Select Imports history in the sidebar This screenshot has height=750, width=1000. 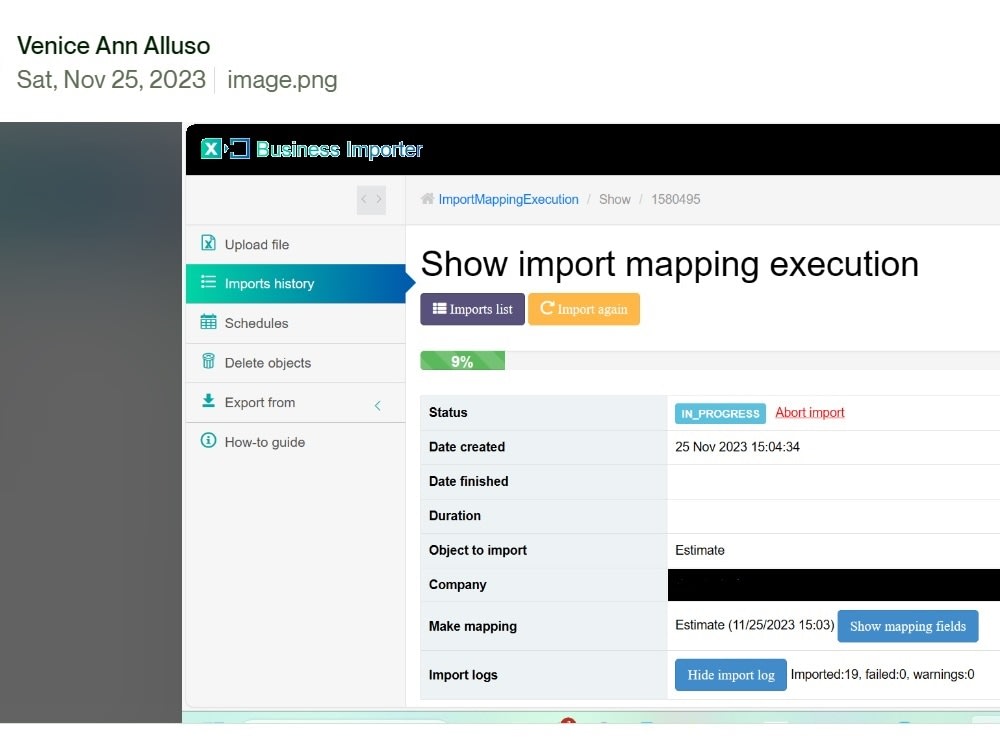[296, 284]
